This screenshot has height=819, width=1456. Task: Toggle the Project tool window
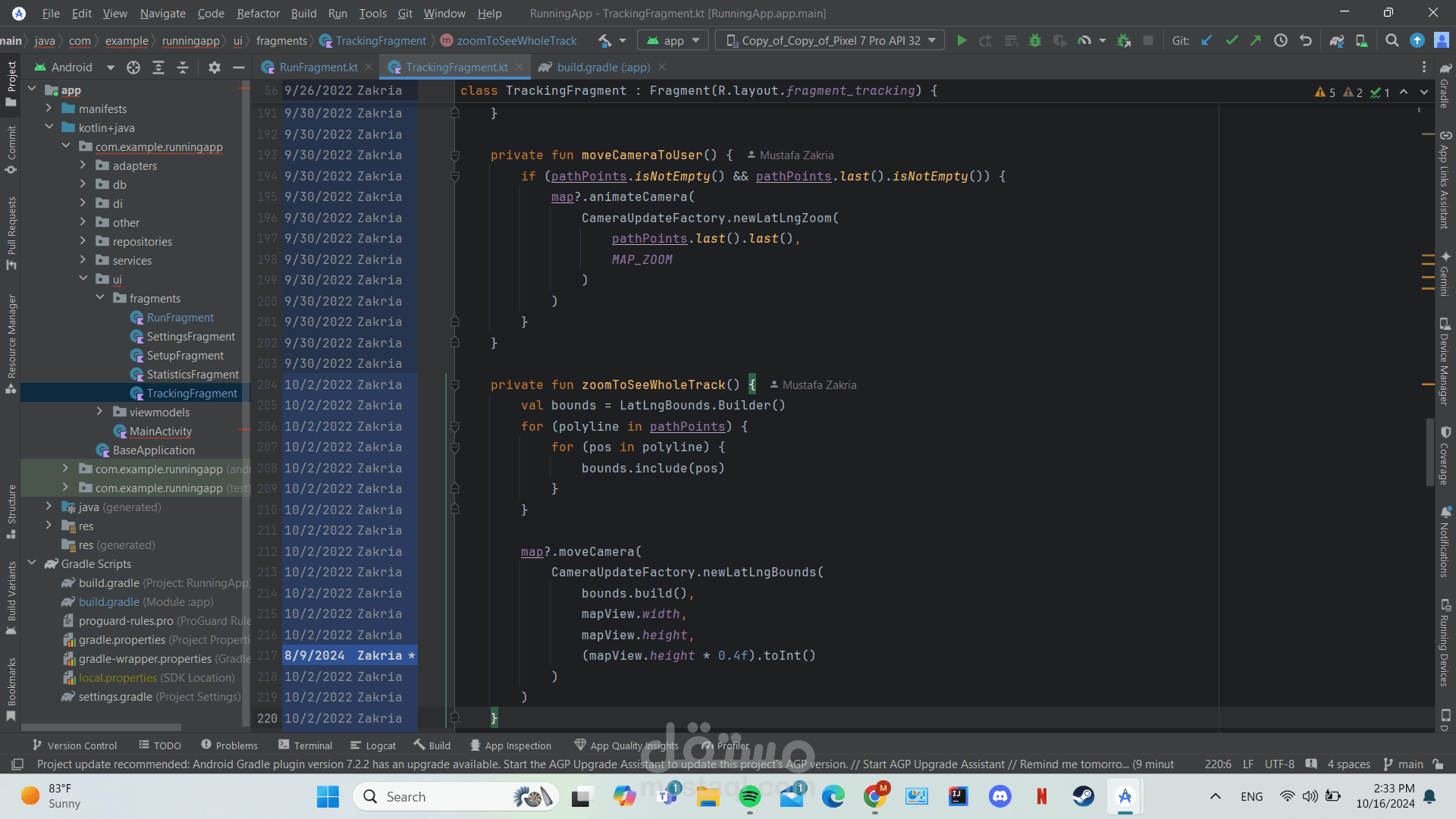click(11, 83)
